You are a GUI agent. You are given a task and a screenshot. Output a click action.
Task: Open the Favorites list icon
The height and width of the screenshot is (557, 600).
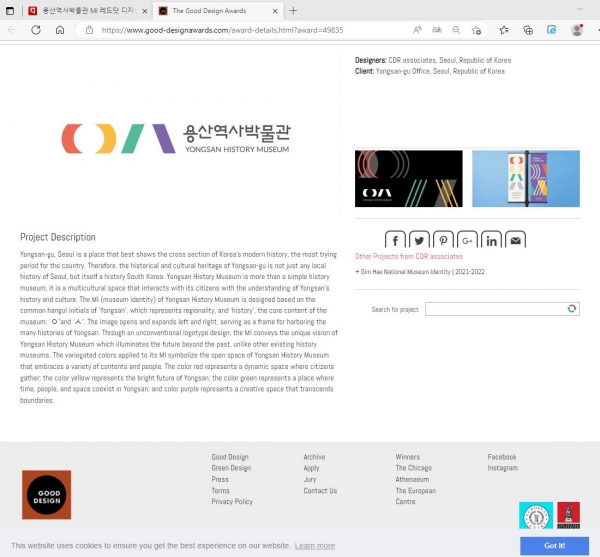pos(504,30)
